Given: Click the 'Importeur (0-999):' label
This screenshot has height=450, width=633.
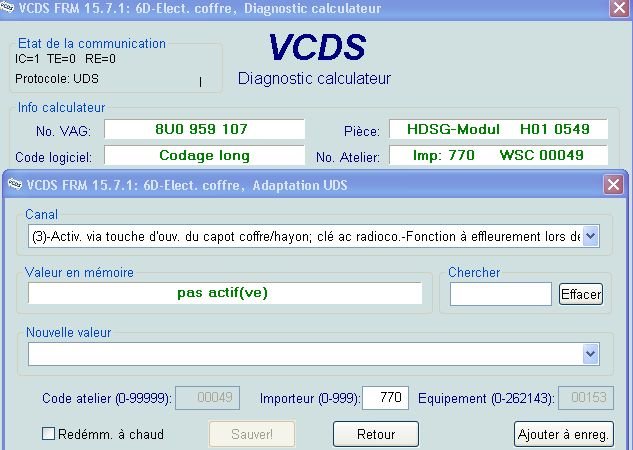Looking at the screenshot, I should (310, 398).
